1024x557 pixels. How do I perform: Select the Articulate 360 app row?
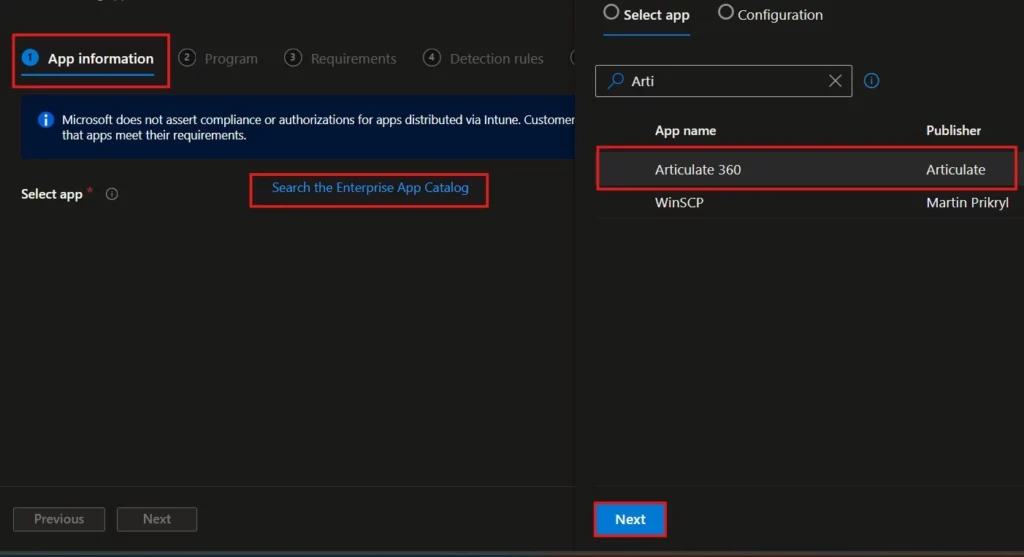pos(809,169)
